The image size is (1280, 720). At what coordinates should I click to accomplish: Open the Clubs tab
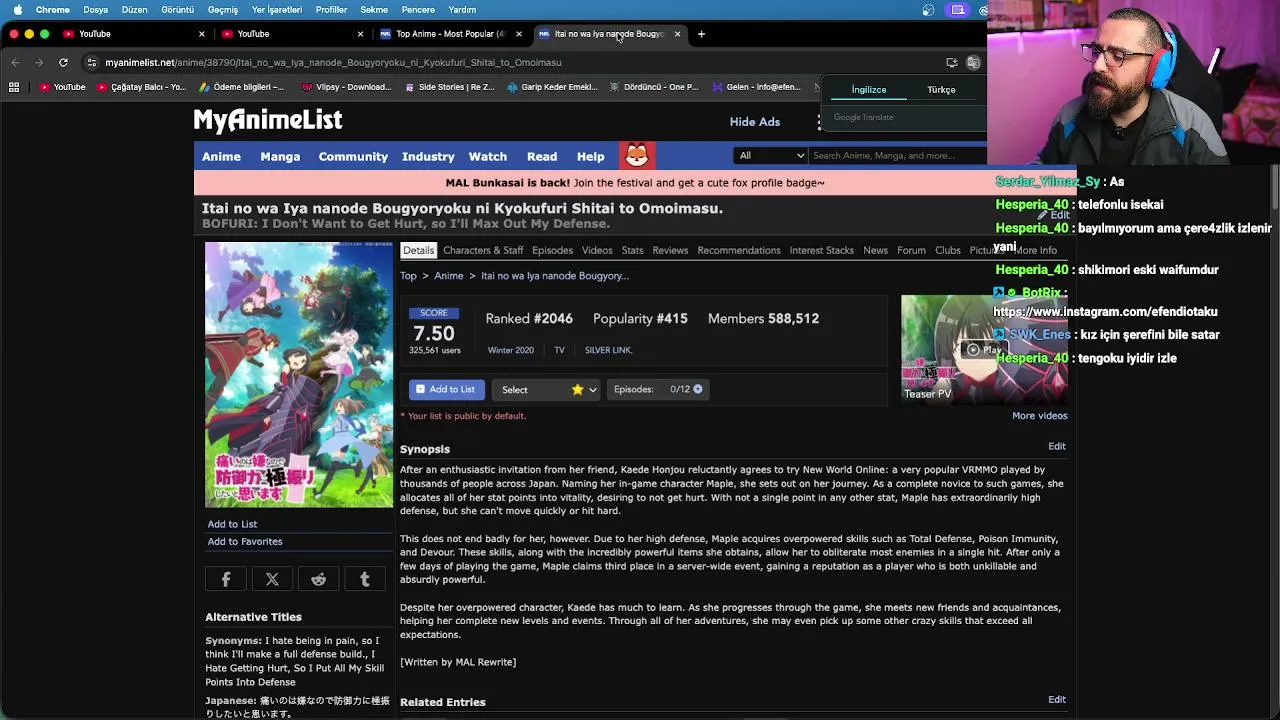pos(948,250)
